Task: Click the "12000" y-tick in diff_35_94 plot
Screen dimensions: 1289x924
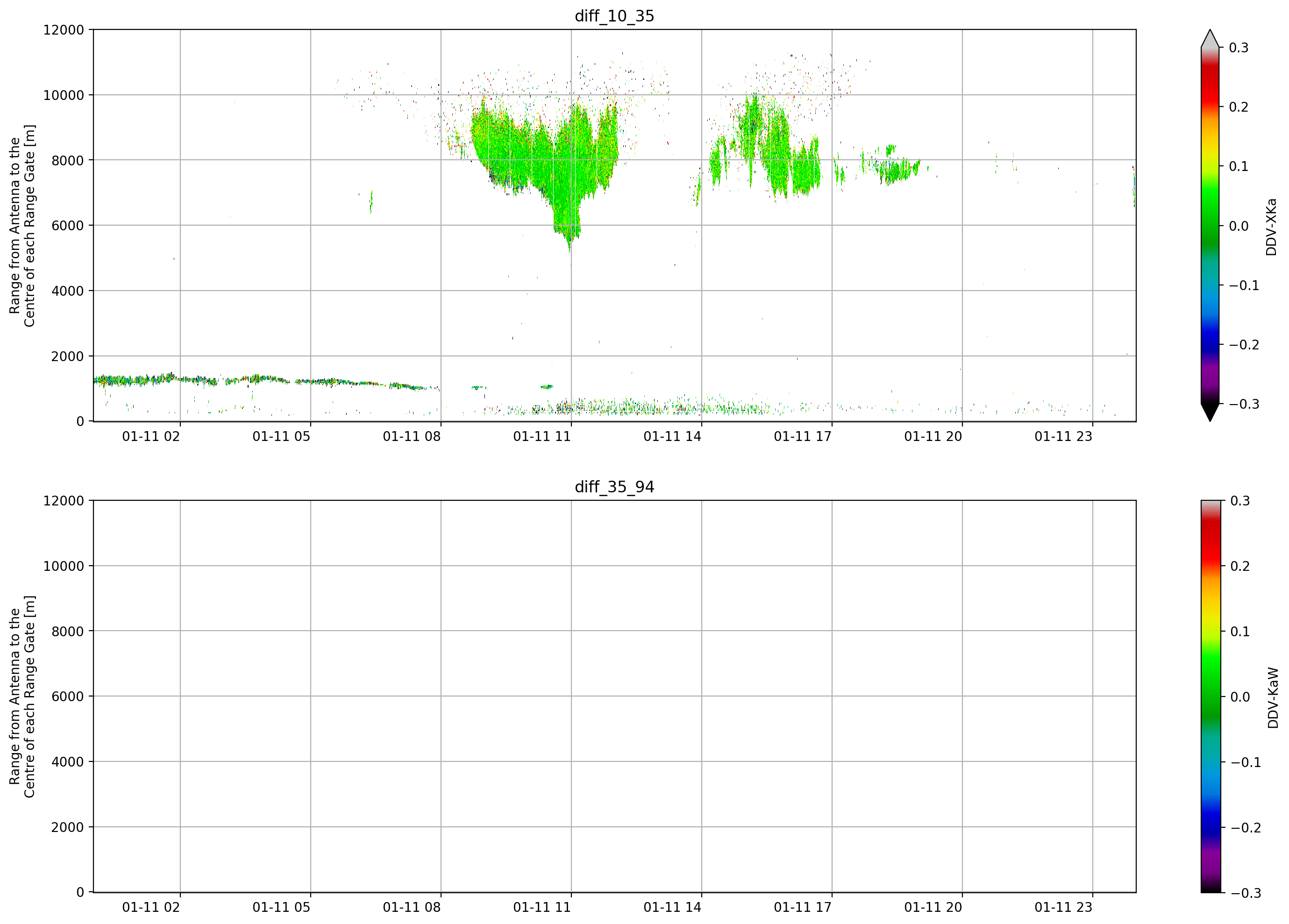Action: tap(64, 501)
